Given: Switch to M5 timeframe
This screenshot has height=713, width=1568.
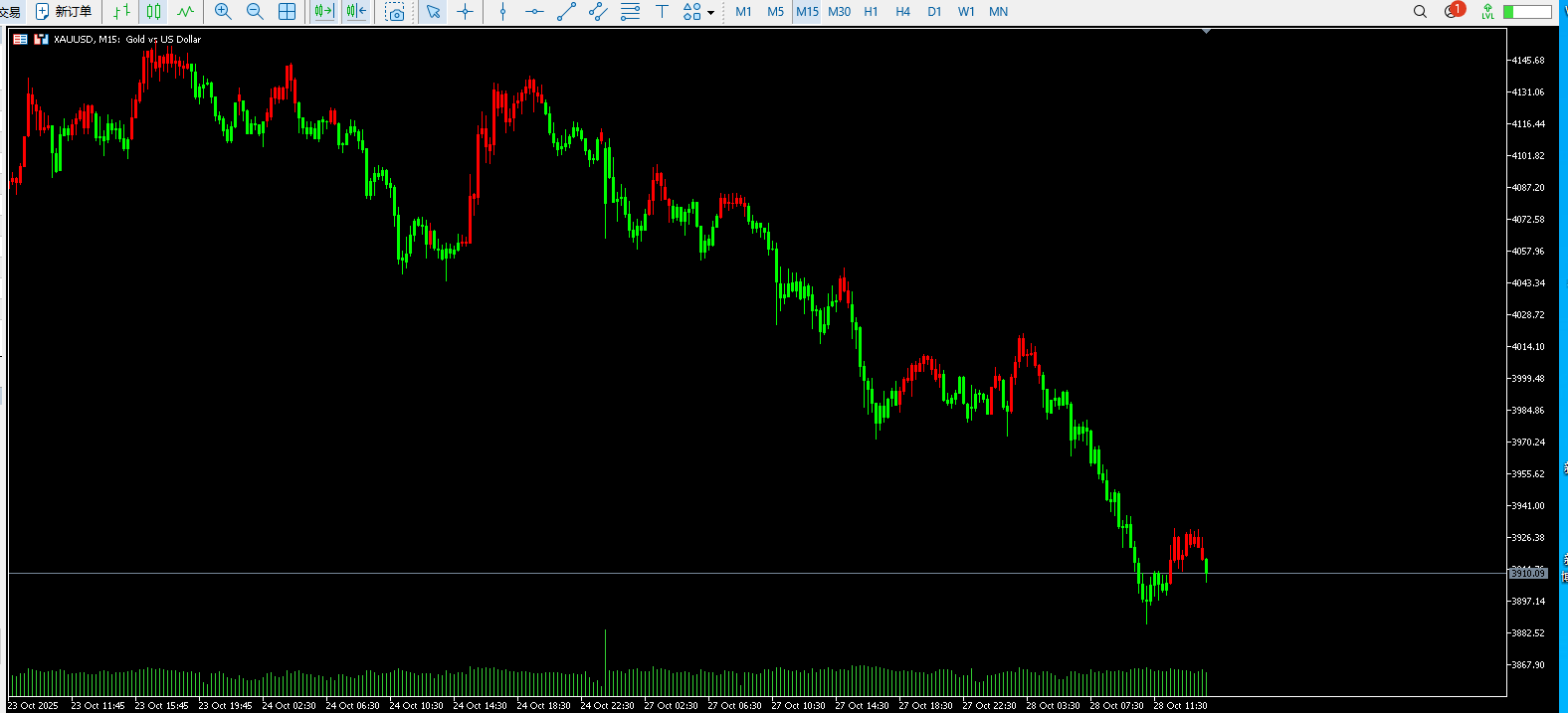Looking at the screenshot, I should point(775,12).
